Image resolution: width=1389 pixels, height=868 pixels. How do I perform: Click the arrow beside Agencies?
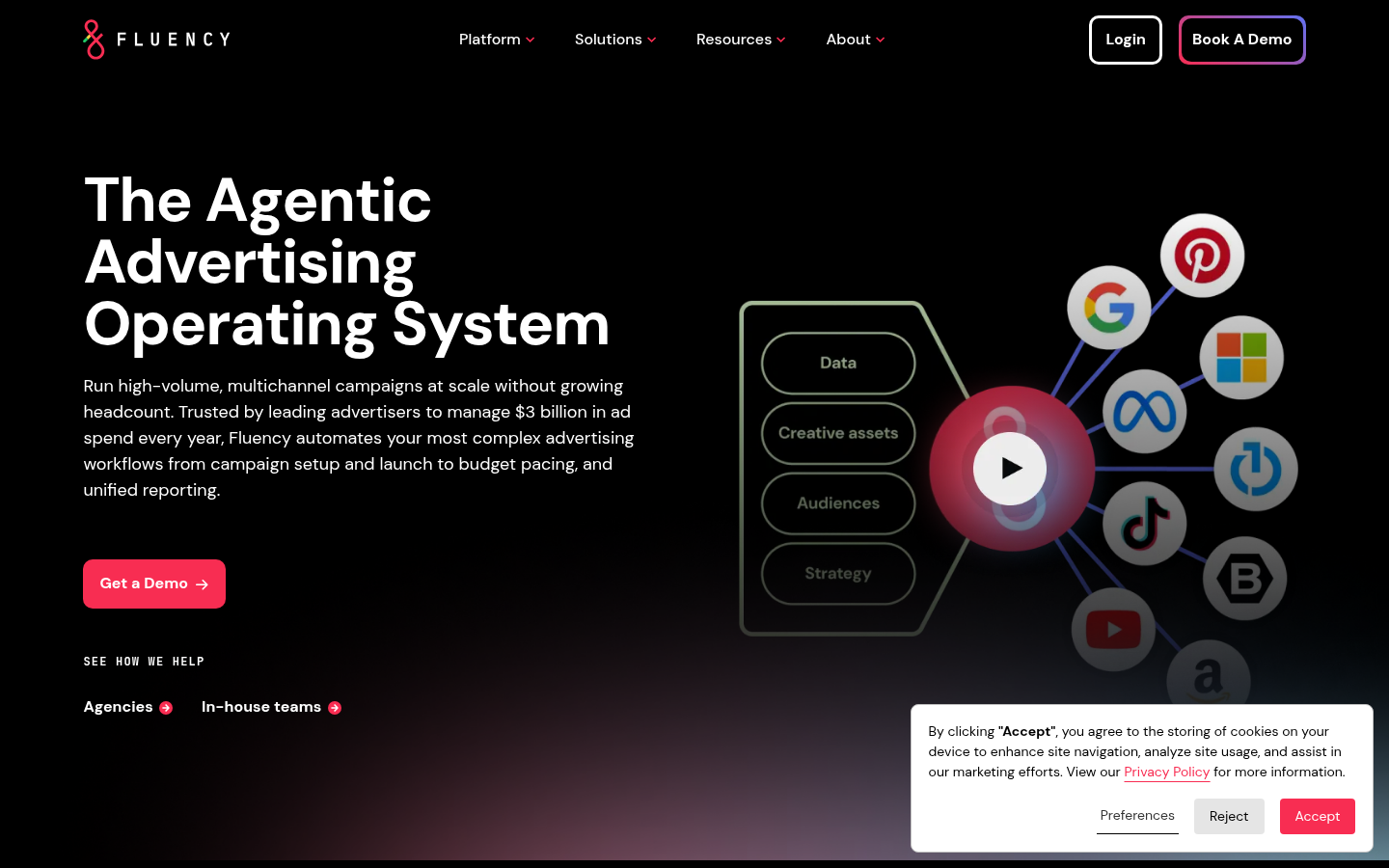[x=166, y=708]
